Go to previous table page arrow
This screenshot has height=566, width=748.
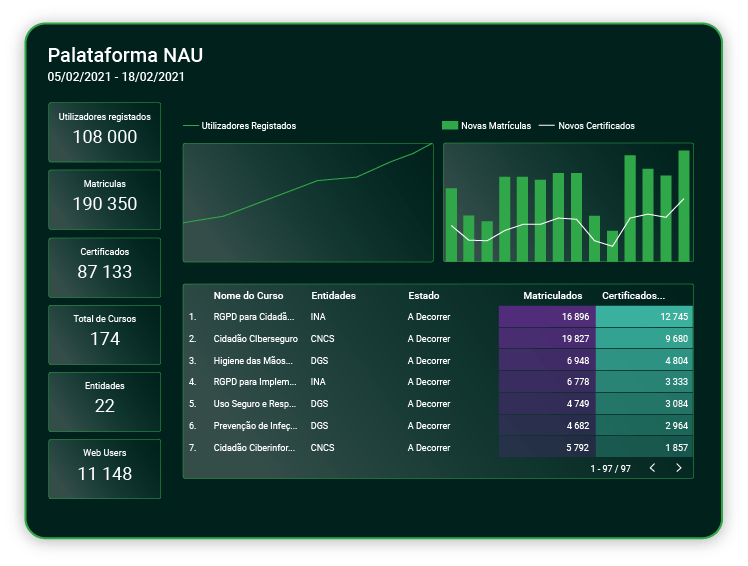(x=653, y=468)
